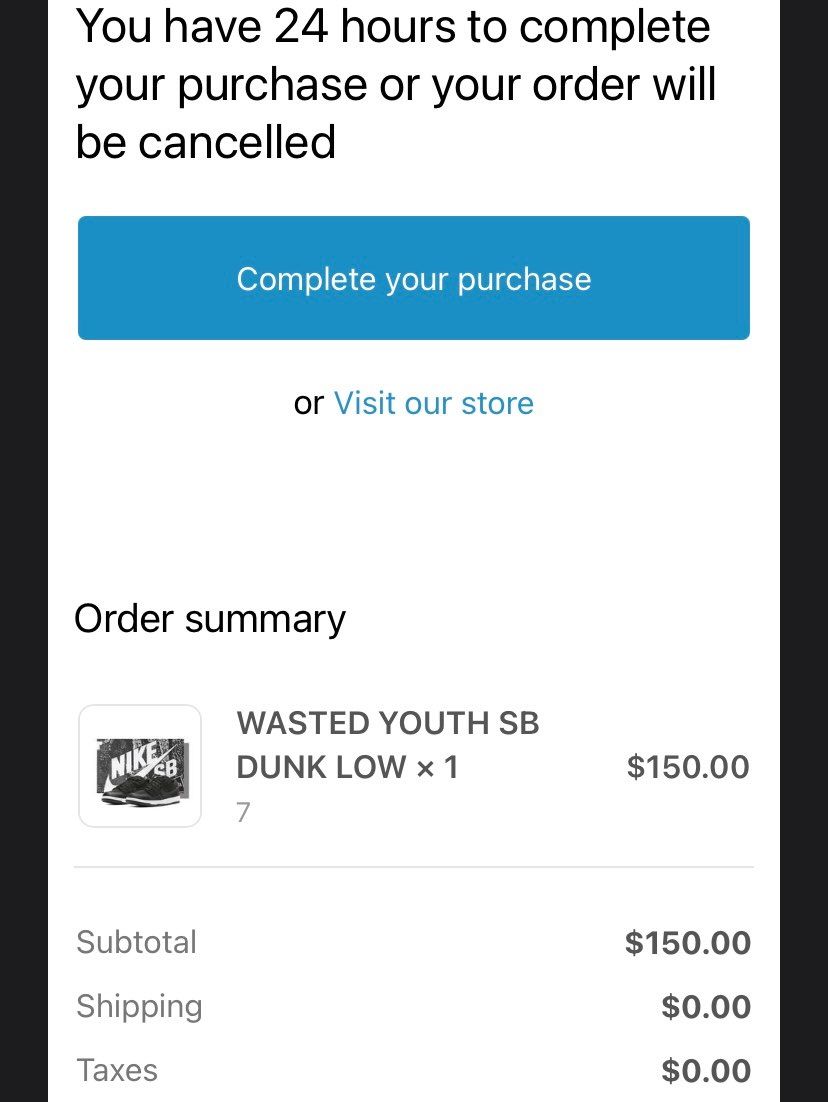Tap the Nike SB Dunk product thumbnail
828x1102 pixels.
140,766
